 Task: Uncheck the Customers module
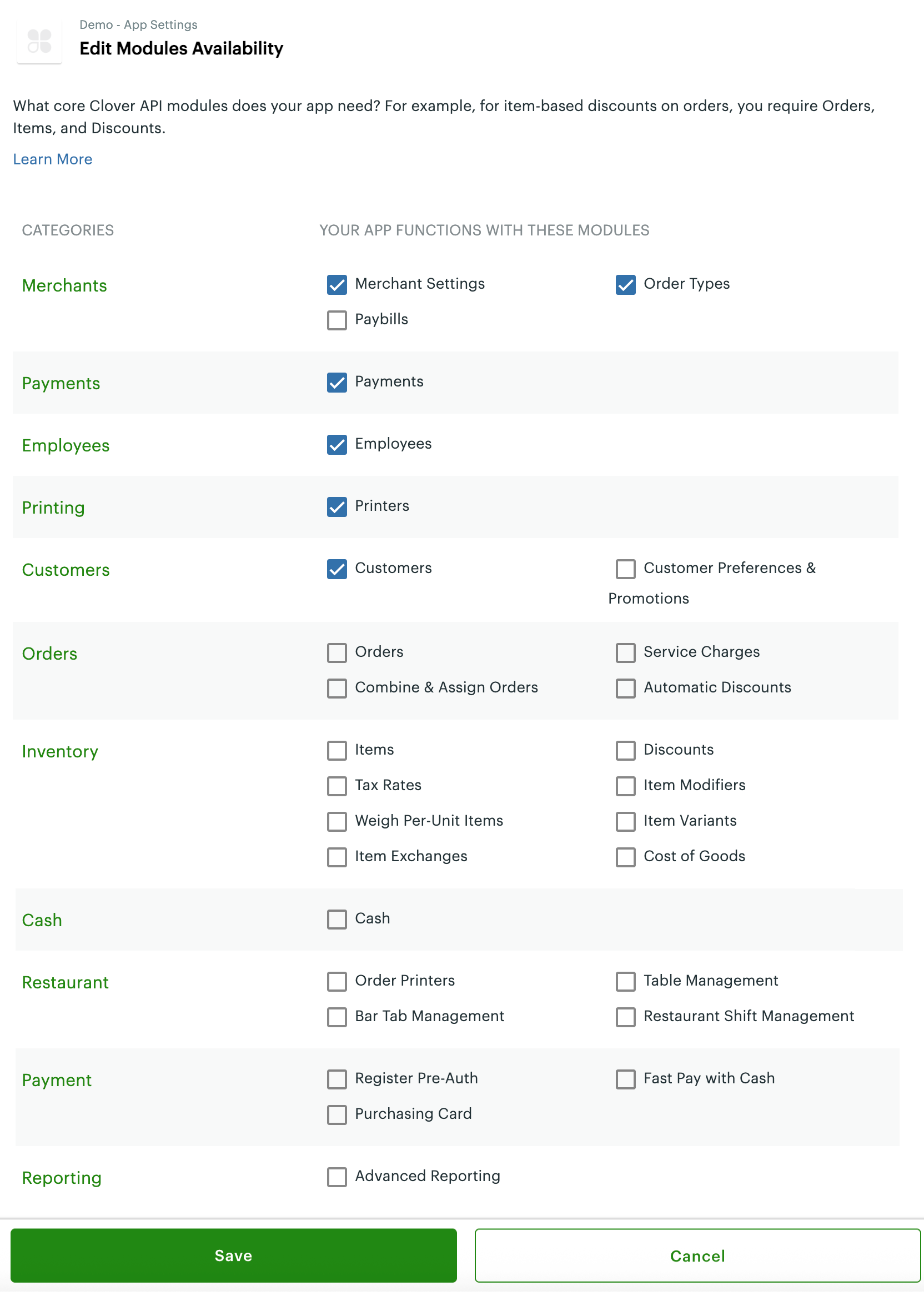point(337,569)
